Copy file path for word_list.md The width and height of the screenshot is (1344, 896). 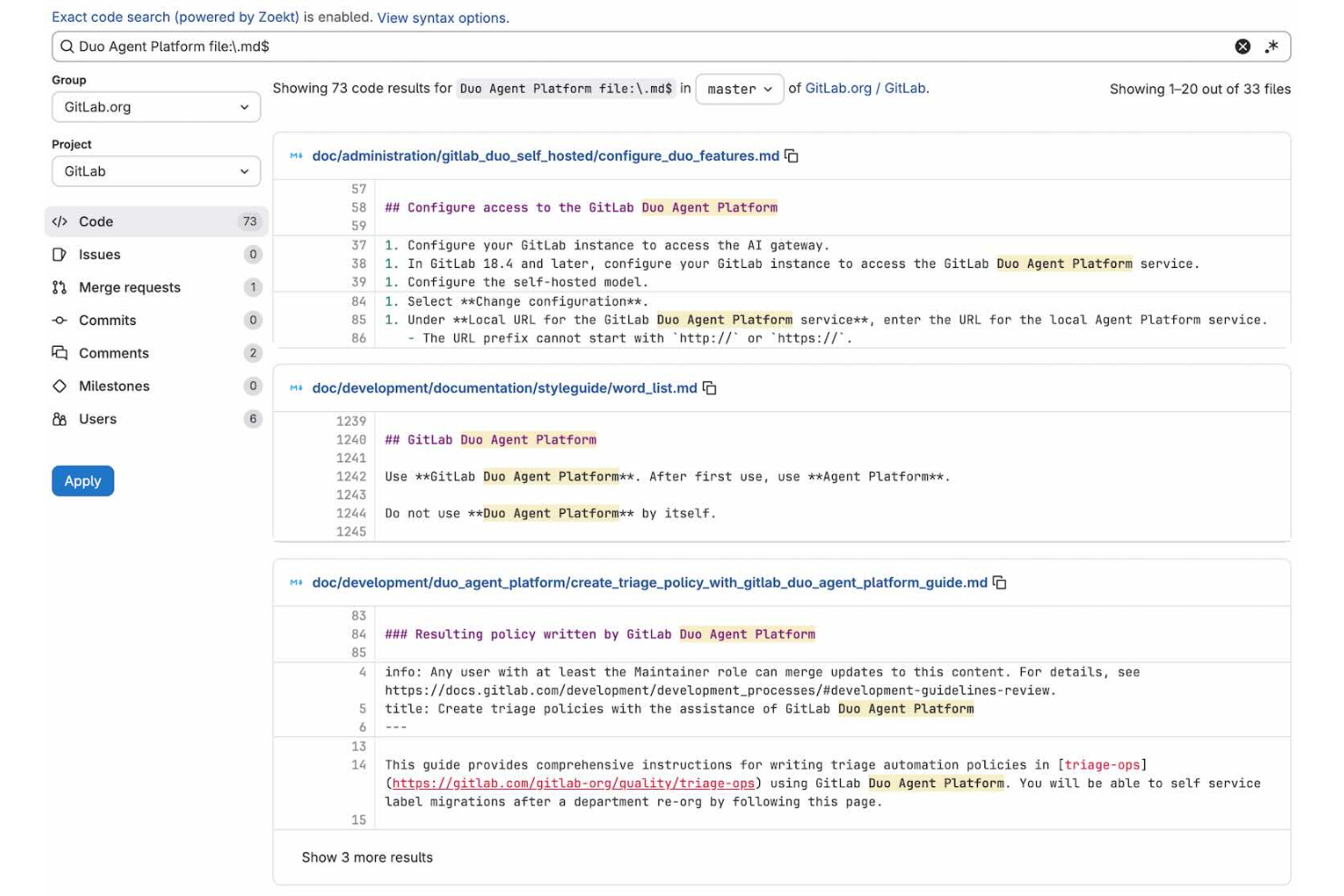pyautogui.click(x=708, y=388)
